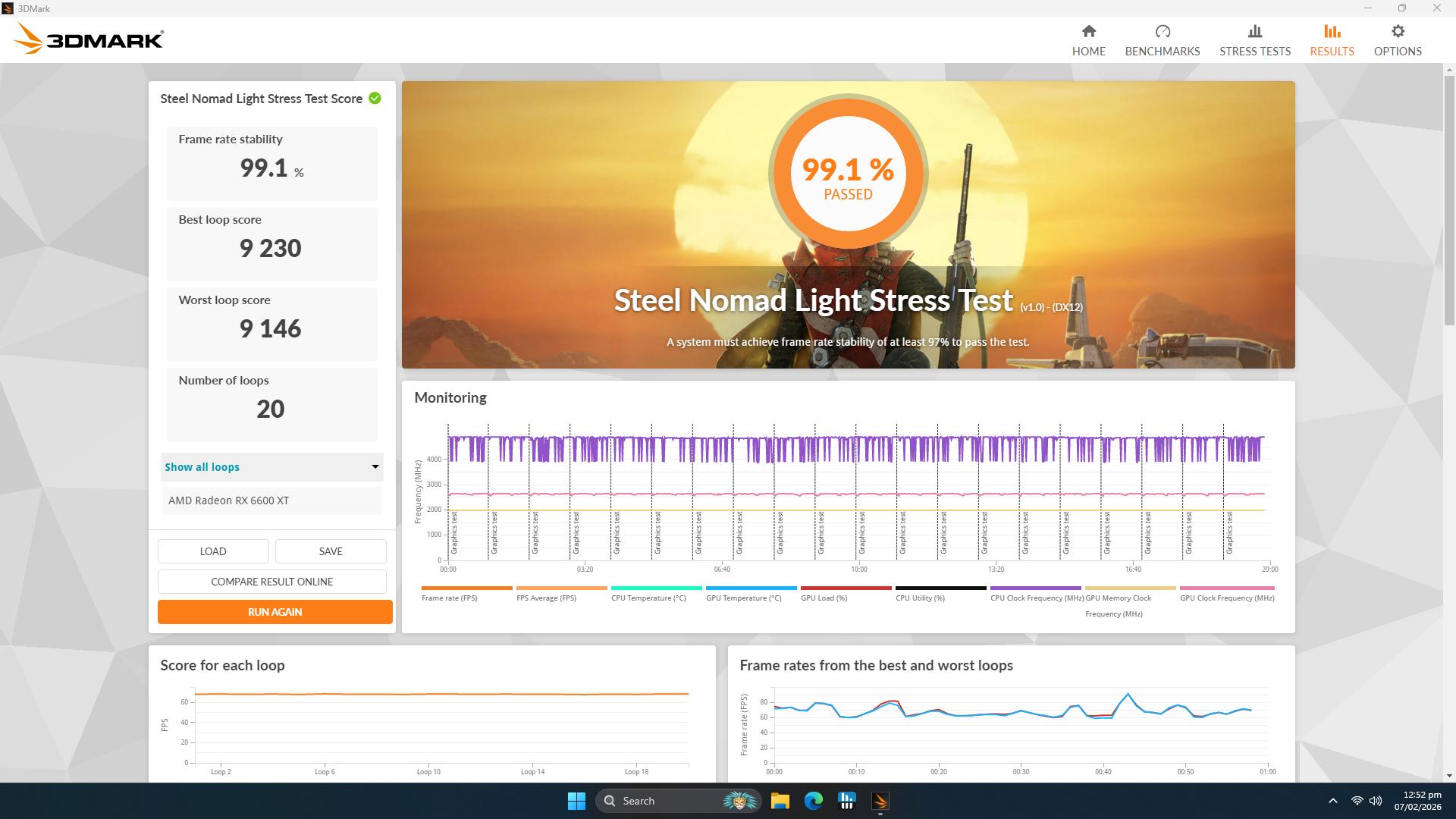
Task: Open the Wi-Fi network tray icon
Action: pos(1357,801)
